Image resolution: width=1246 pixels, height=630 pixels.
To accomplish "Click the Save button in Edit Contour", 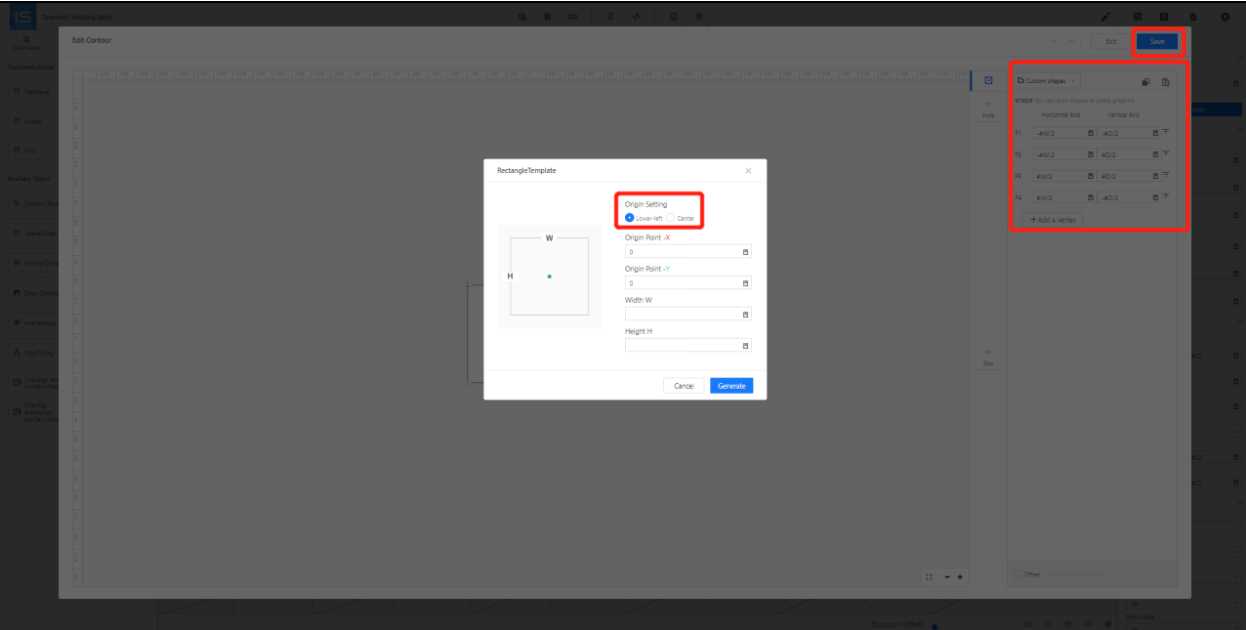I will [1157, 41].
